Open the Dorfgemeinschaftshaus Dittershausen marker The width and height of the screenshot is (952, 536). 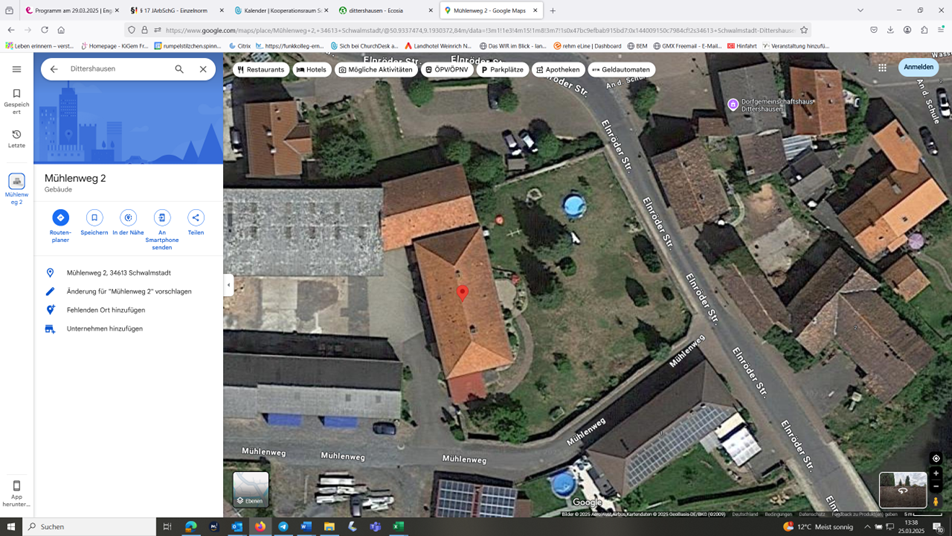point(733,104)
